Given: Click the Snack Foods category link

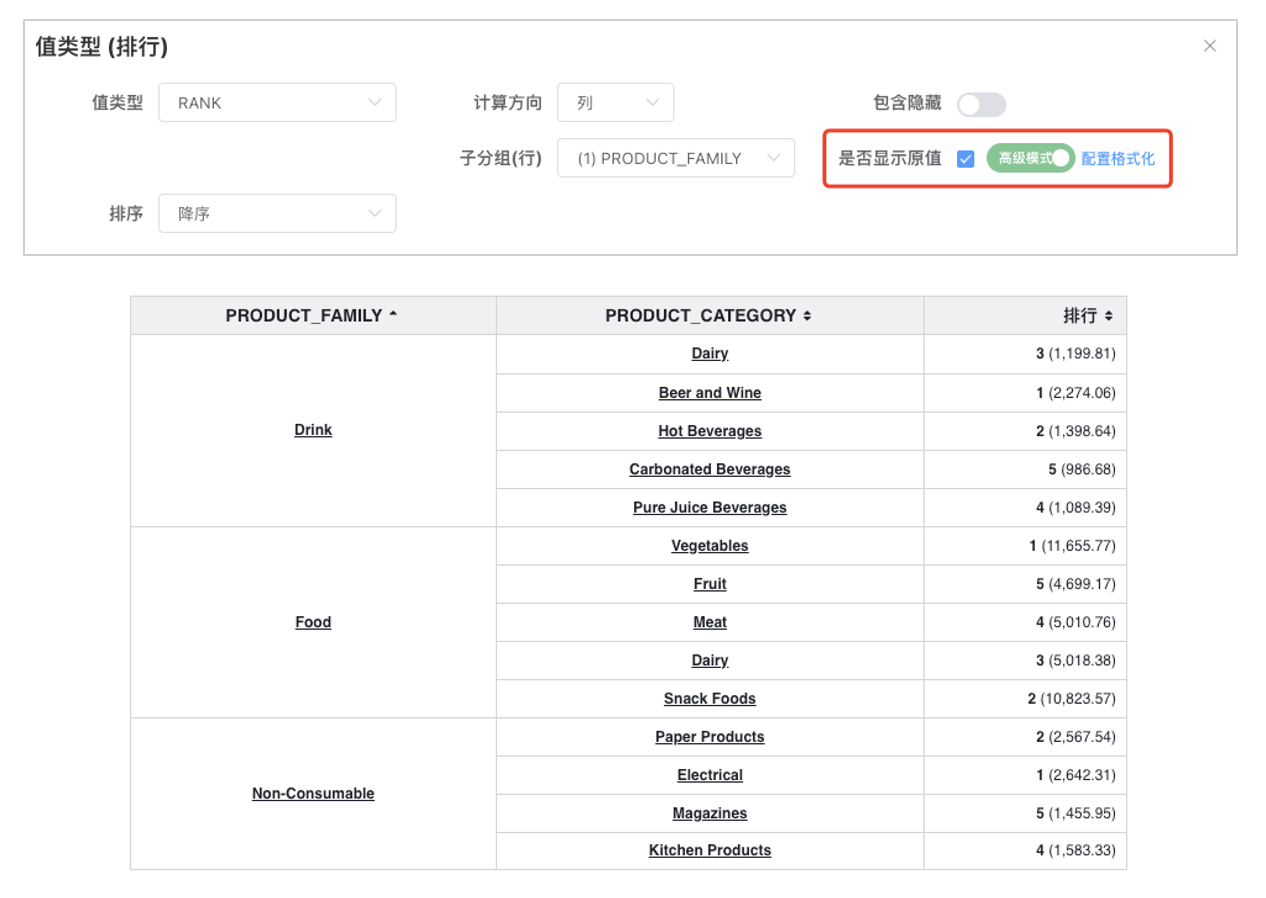Looking at the screenshot, I should pos(710,699).
